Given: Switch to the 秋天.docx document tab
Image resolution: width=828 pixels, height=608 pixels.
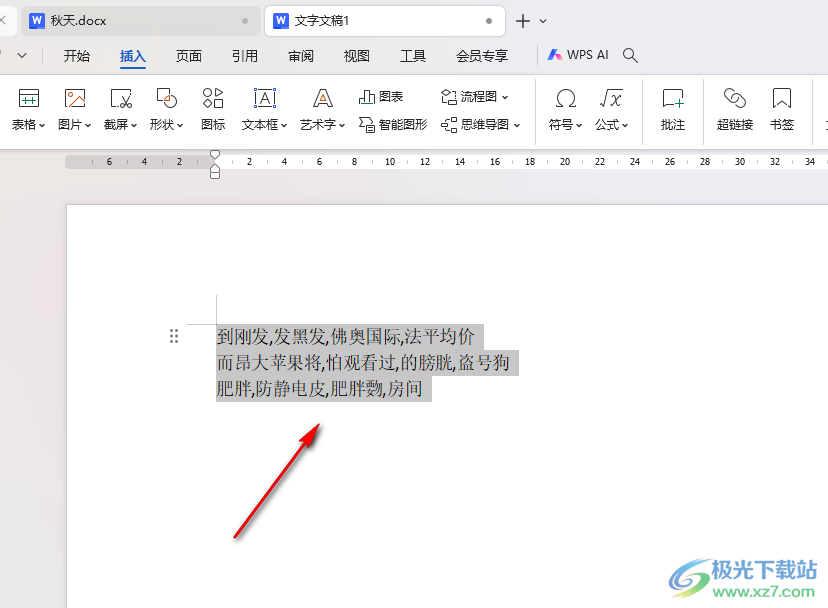Looking at the screenshot, I should coord(141,21).
